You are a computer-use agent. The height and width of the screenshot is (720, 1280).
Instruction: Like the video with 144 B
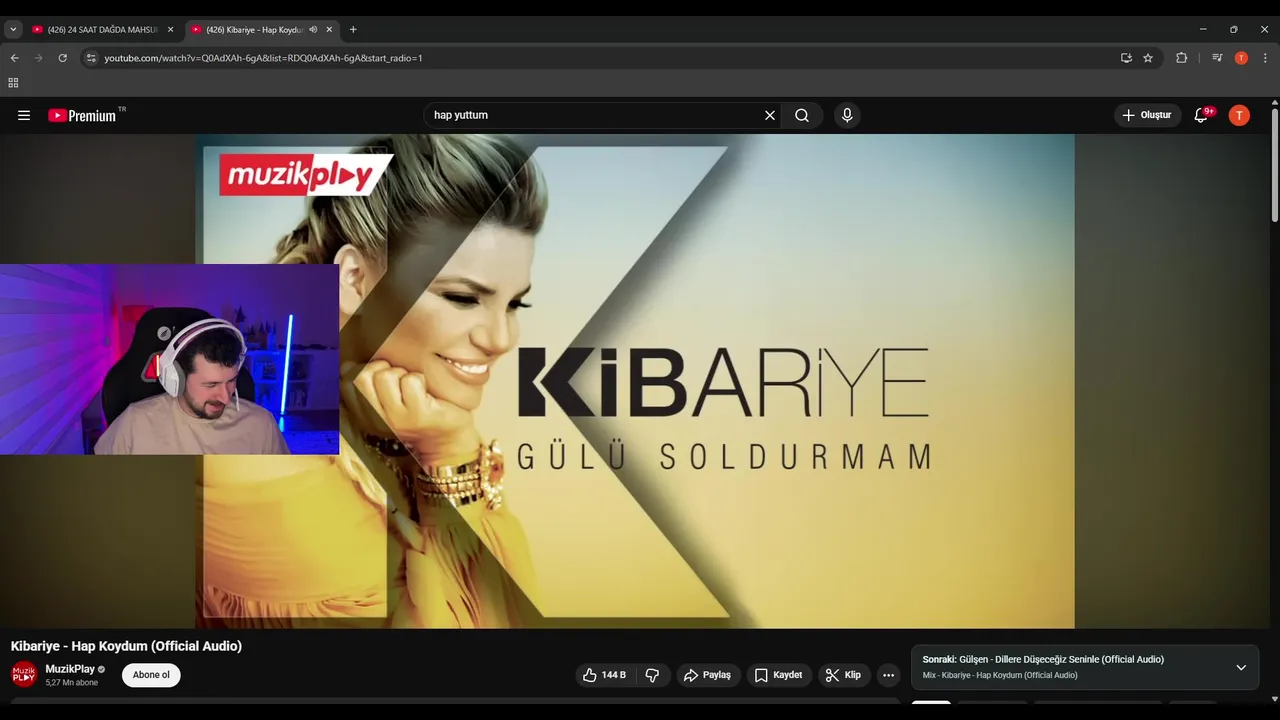(604, 675)
